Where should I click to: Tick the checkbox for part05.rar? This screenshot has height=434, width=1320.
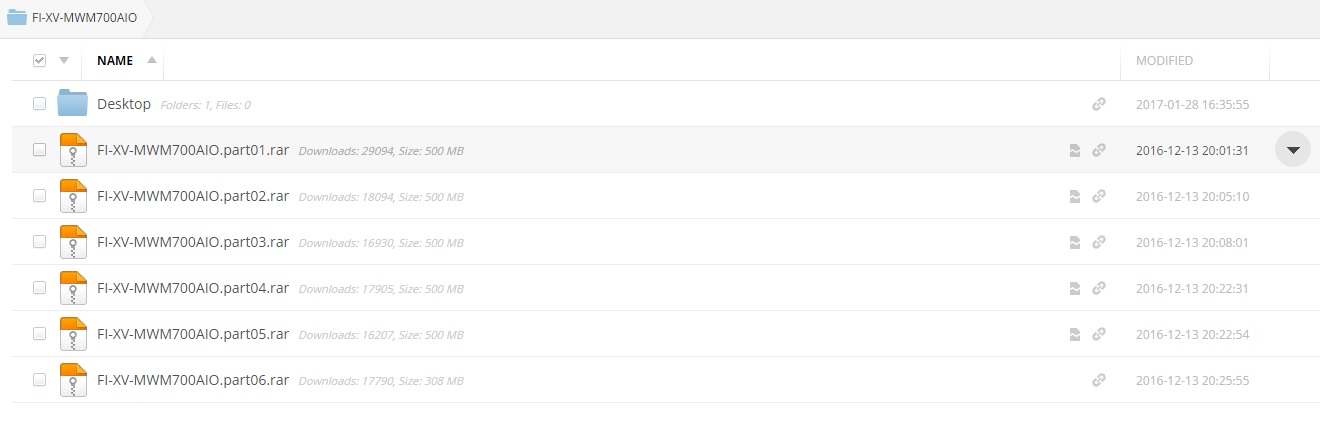[x=39, y=334]
